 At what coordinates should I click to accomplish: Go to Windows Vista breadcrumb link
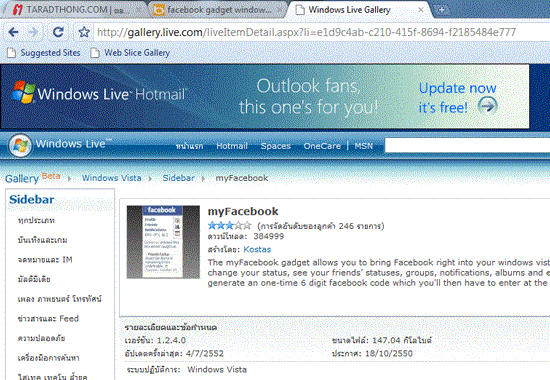[x=112, y=178]
